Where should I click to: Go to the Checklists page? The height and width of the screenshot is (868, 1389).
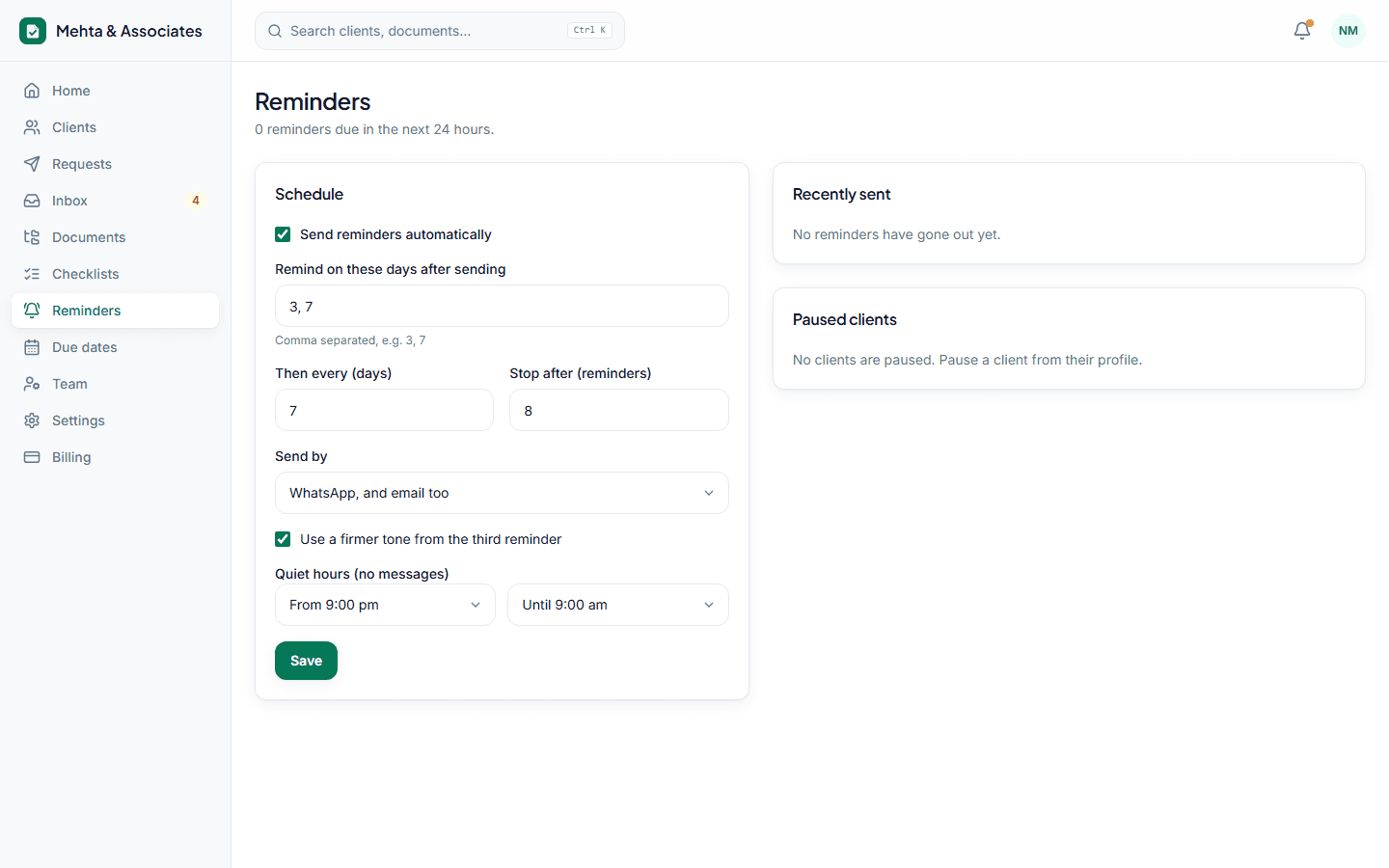[x=115, y=274]
